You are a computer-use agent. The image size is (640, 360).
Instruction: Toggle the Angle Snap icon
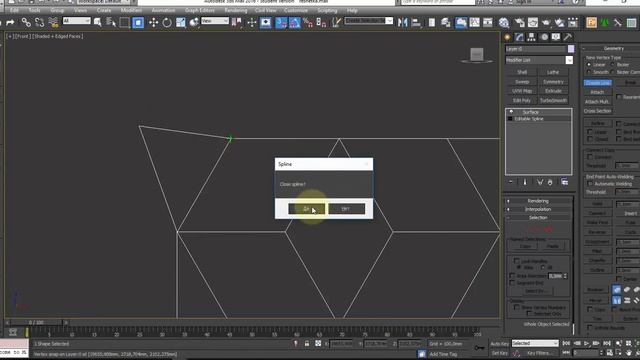click(294, 22)
